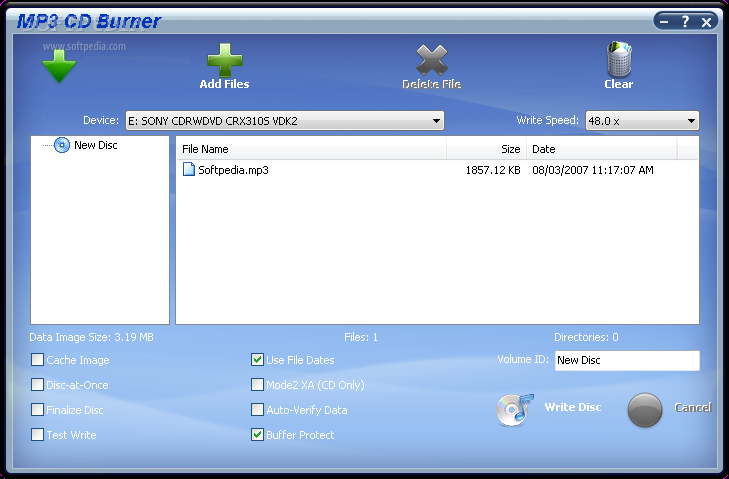This screenshot has width=729, height=479.
Task: Sort by the Date column header
Action: tap(602, 149)
